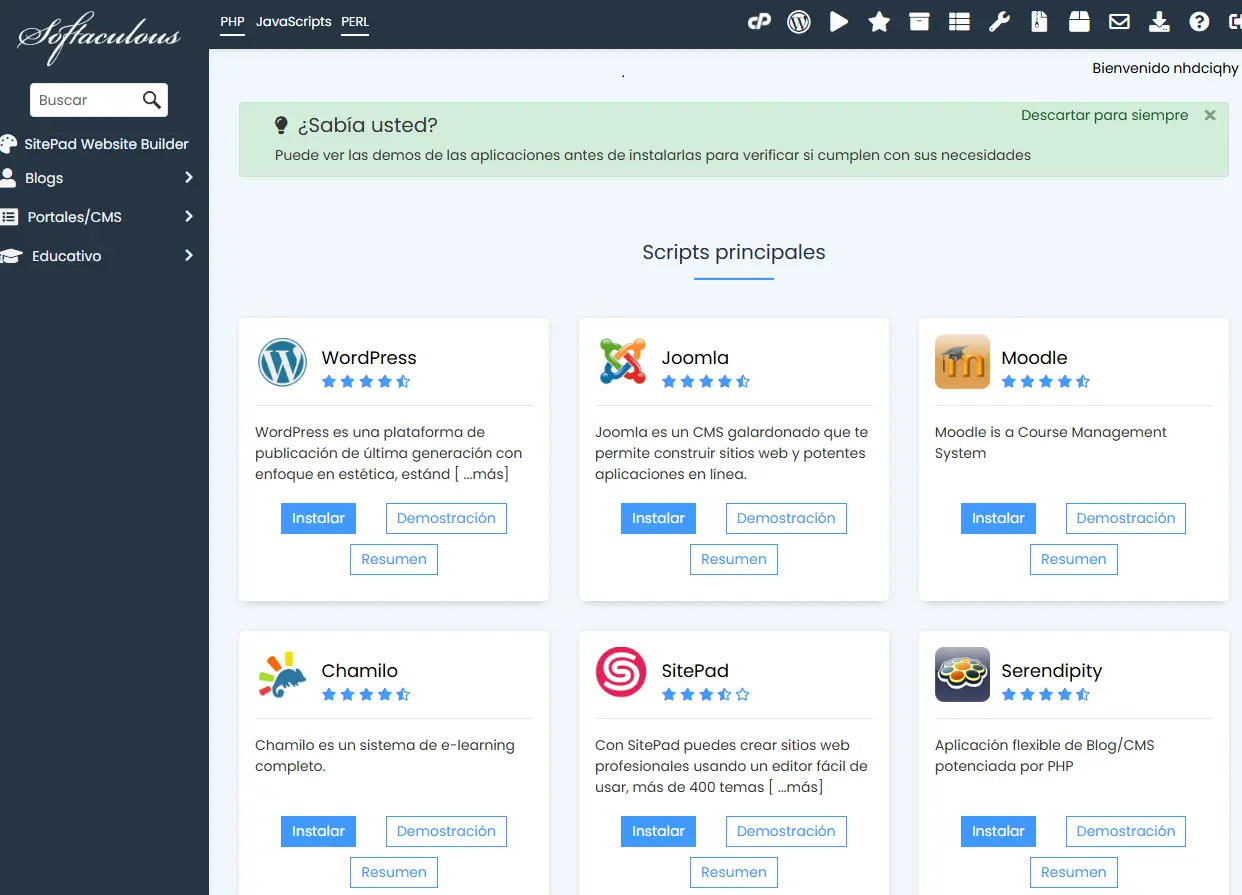Click the Joomla card title
The height and width of the screenshot is (895, 1242).
(x=695, y=357)
